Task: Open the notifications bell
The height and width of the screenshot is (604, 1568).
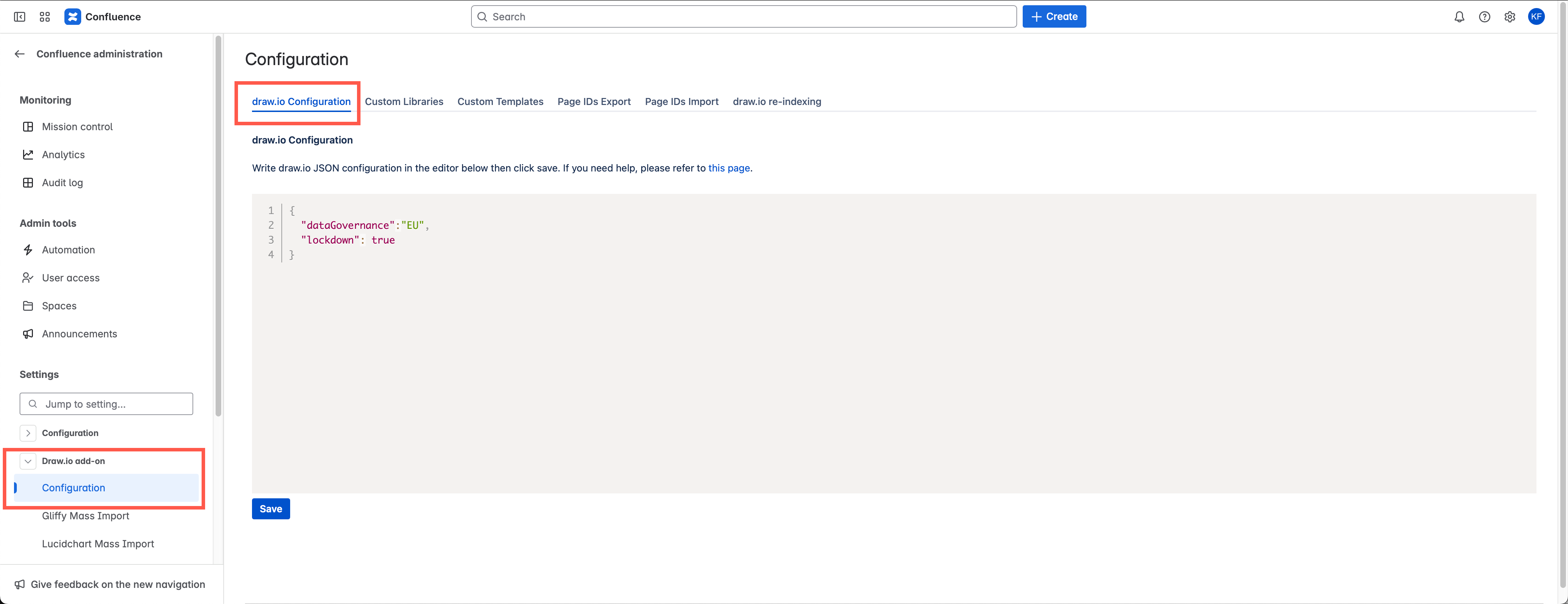Action: [1459, 16]
